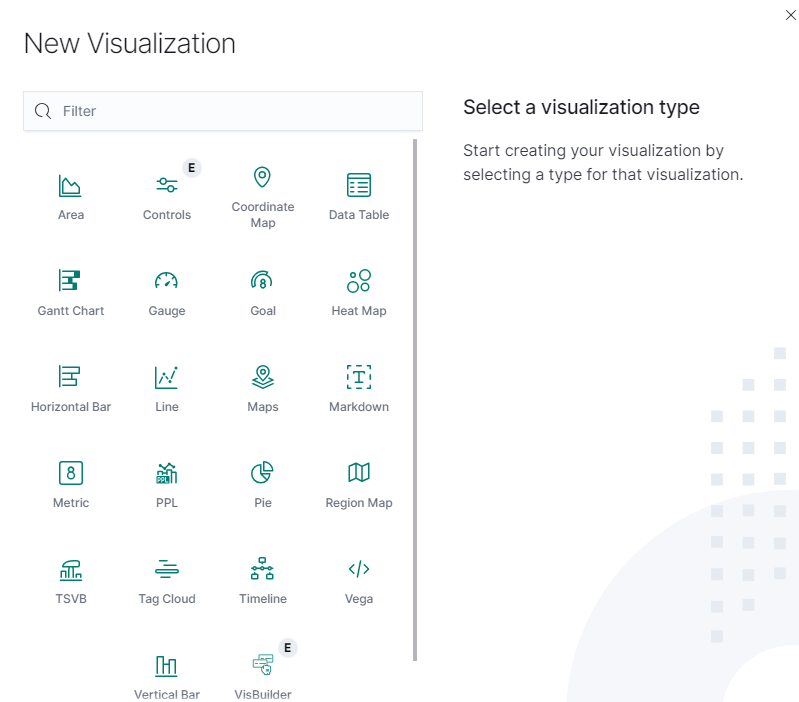Open the Vega visualization type

[359, 581]
